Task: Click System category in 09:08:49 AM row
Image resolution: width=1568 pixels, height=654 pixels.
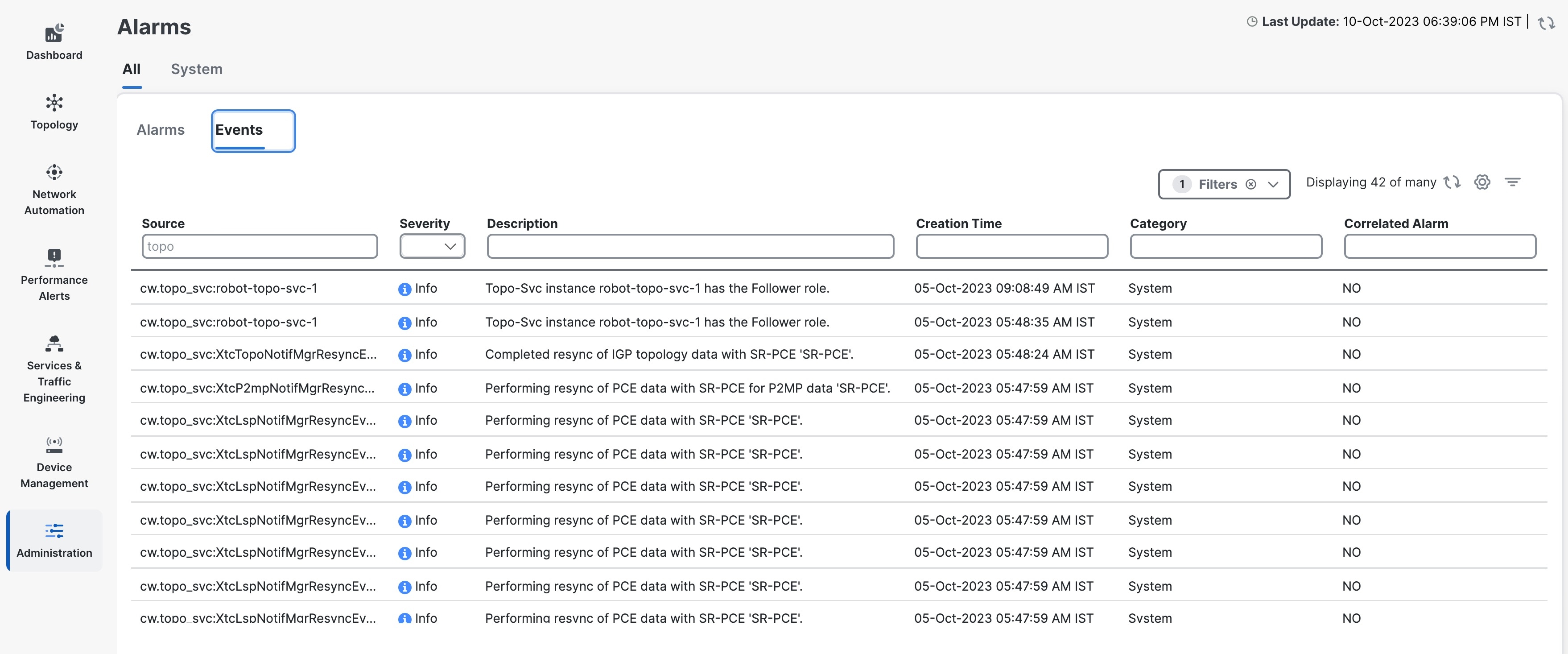Action: click(x=1150, y=288)
